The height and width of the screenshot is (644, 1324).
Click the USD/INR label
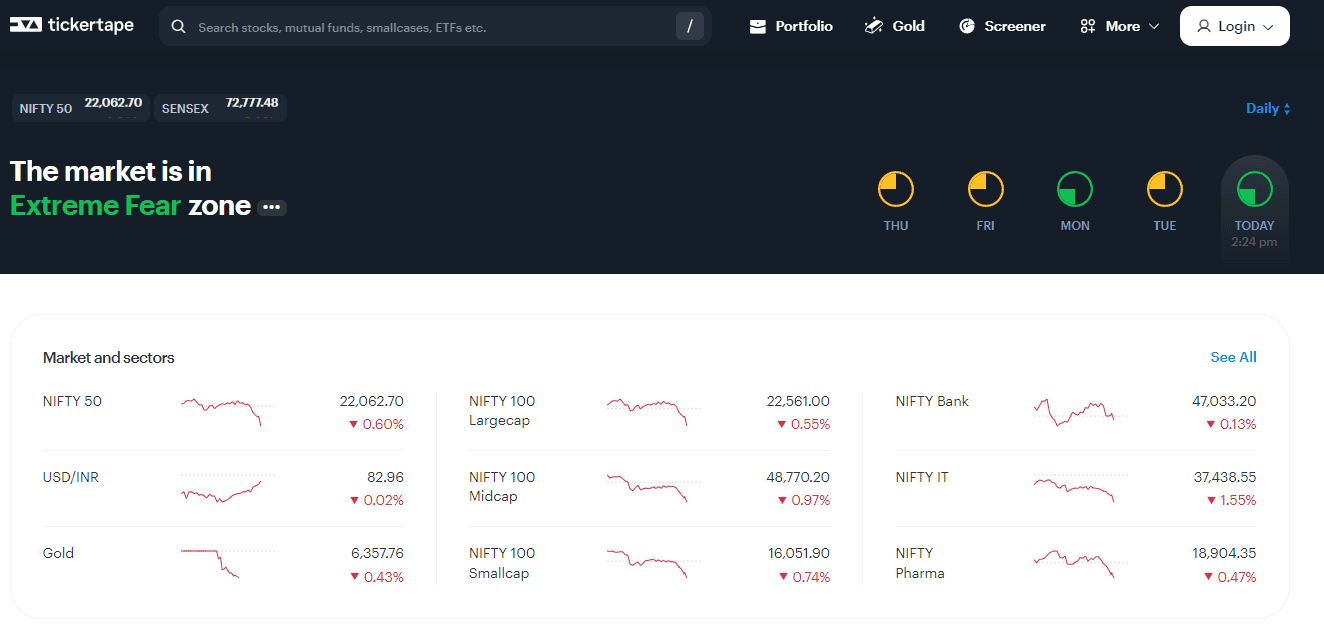pos(71,477)
